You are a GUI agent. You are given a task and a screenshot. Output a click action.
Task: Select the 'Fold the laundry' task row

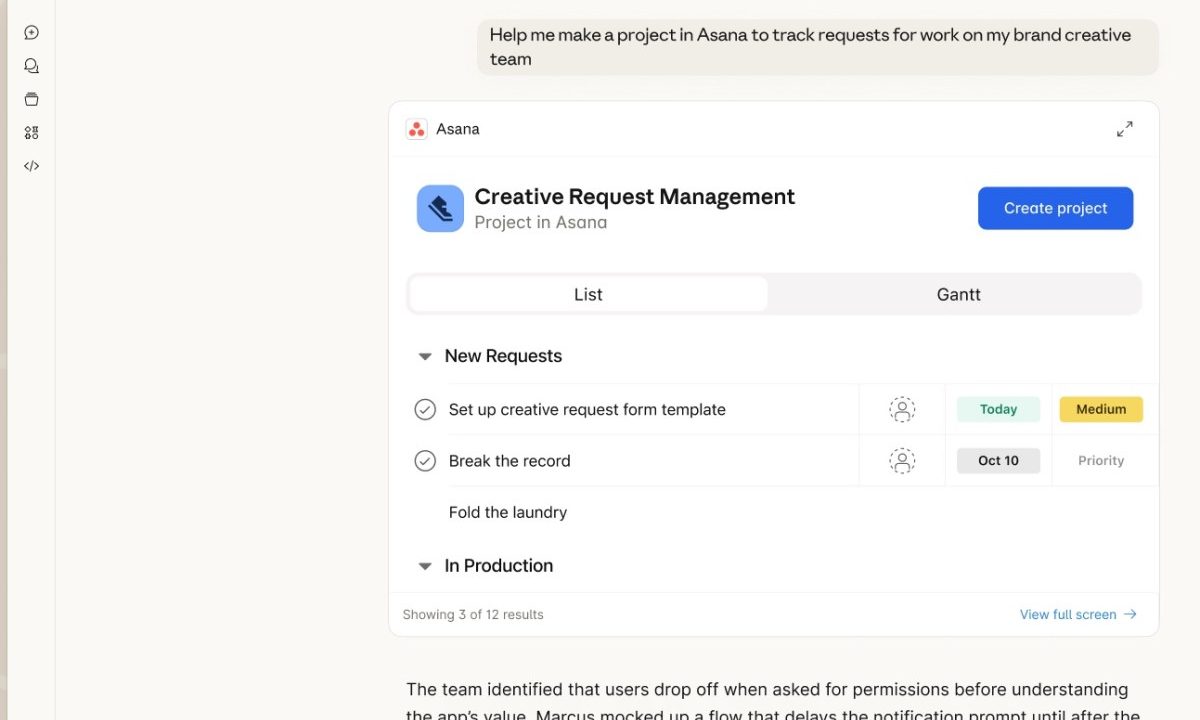[x=508, y=512]
